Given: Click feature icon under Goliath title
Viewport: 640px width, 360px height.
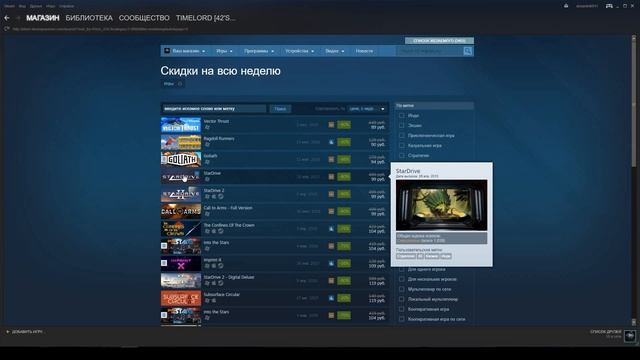Looking at the screenshot, I should (x=207, y=162).
